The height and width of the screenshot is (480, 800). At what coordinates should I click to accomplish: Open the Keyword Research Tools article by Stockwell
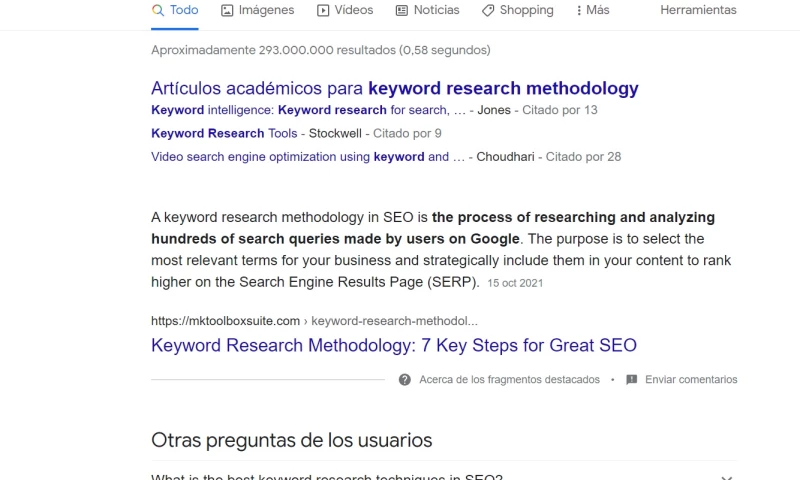223,133
